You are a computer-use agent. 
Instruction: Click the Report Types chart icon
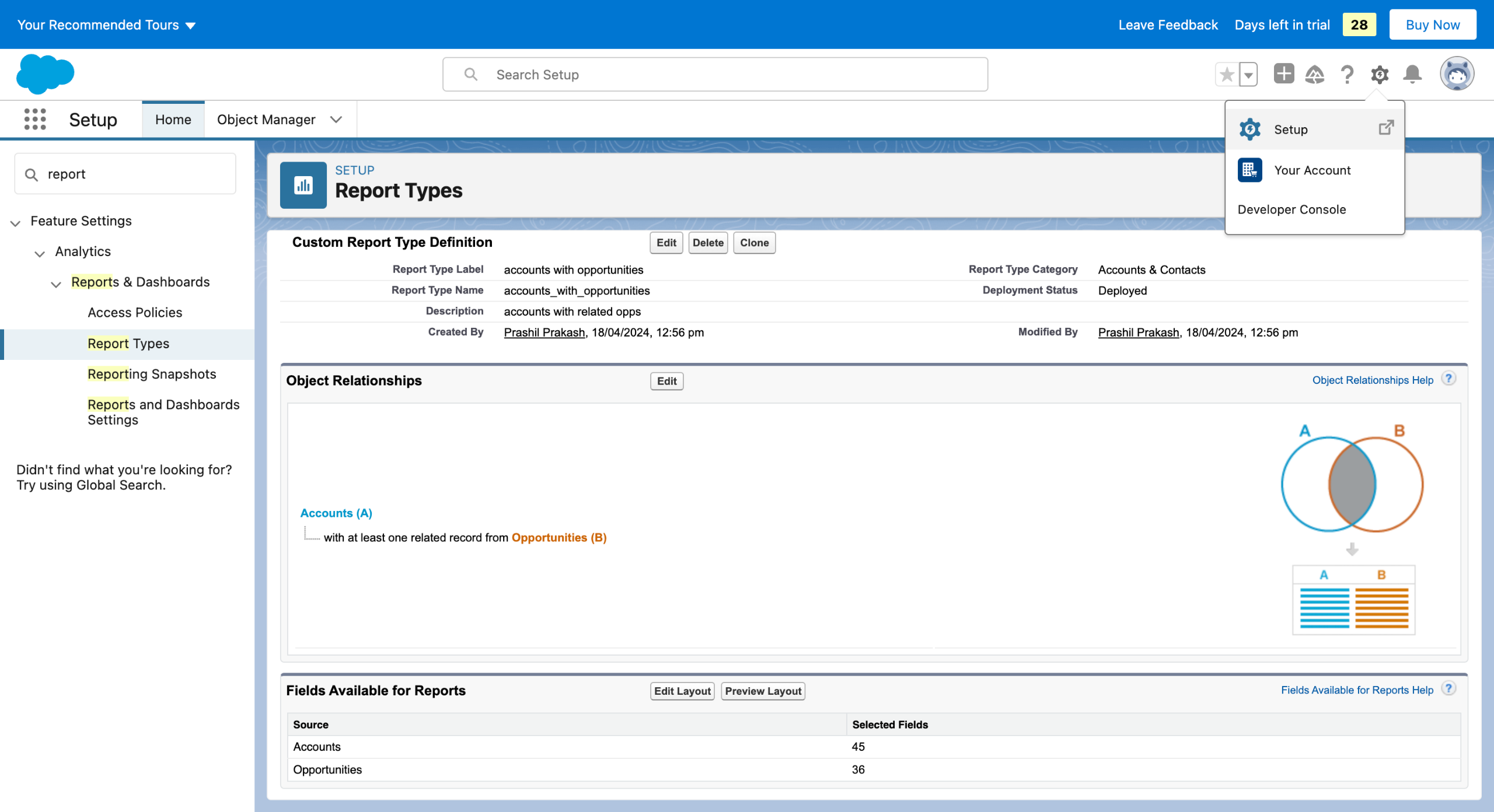pyautogui.click(x=303, y=185)
